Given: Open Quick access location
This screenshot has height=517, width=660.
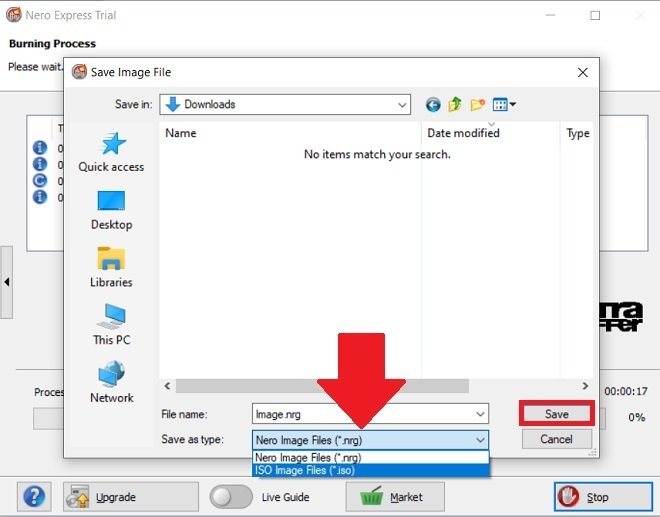Looking at the screenshot, I should (111, 152).
